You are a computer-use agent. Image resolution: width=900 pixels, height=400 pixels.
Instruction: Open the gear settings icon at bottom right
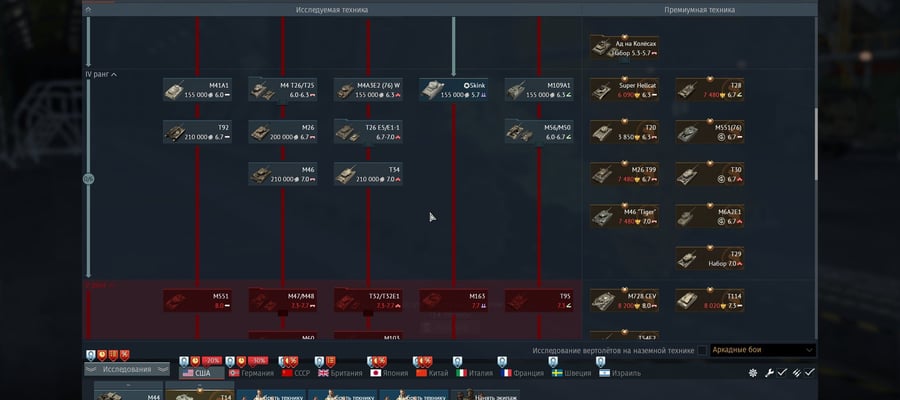tap(753, 373)
